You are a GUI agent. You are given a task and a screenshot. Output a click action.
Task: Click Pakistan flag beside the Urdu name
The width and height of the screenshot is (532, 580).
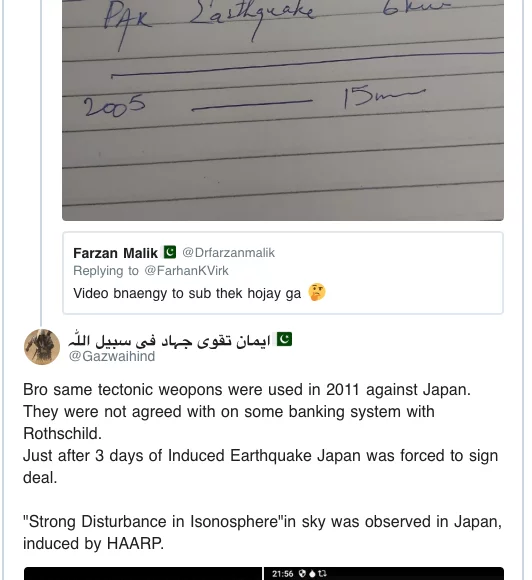(x=284, y=339)
